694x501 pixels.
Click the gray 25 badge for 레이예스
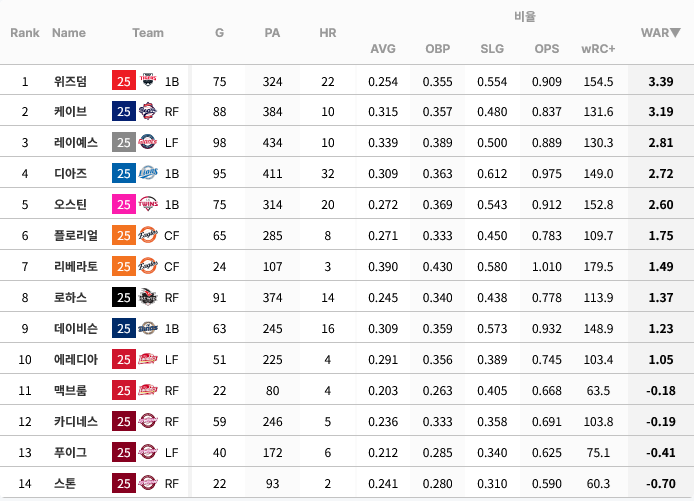(x=124, y=143)
